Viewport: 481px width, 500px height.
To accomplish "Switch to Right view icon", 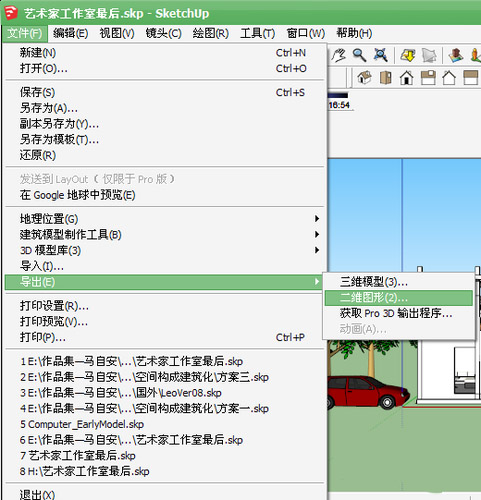I will point(428,78).
